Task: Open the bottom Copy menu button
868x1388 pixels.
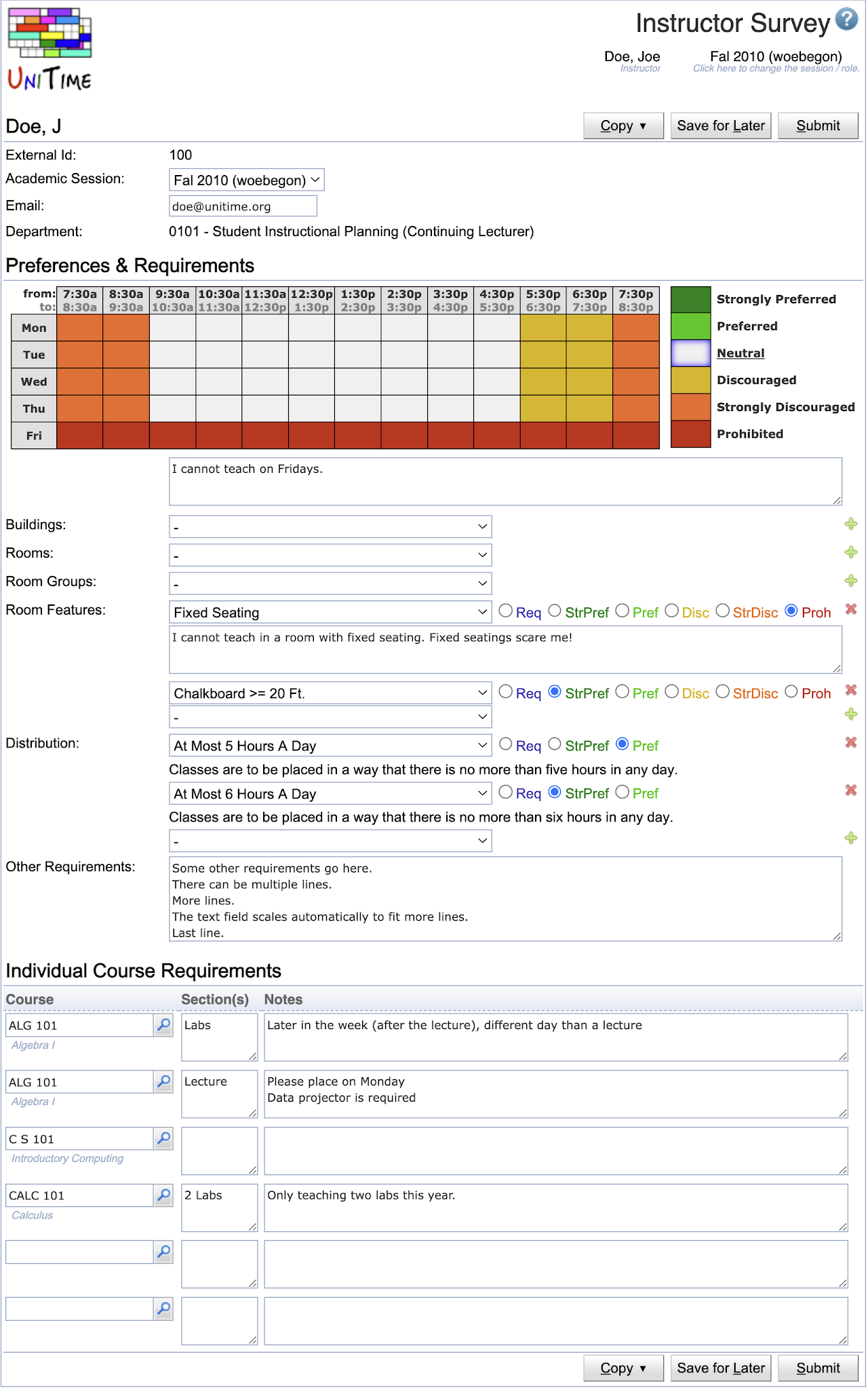Action: click(623, 1368)
